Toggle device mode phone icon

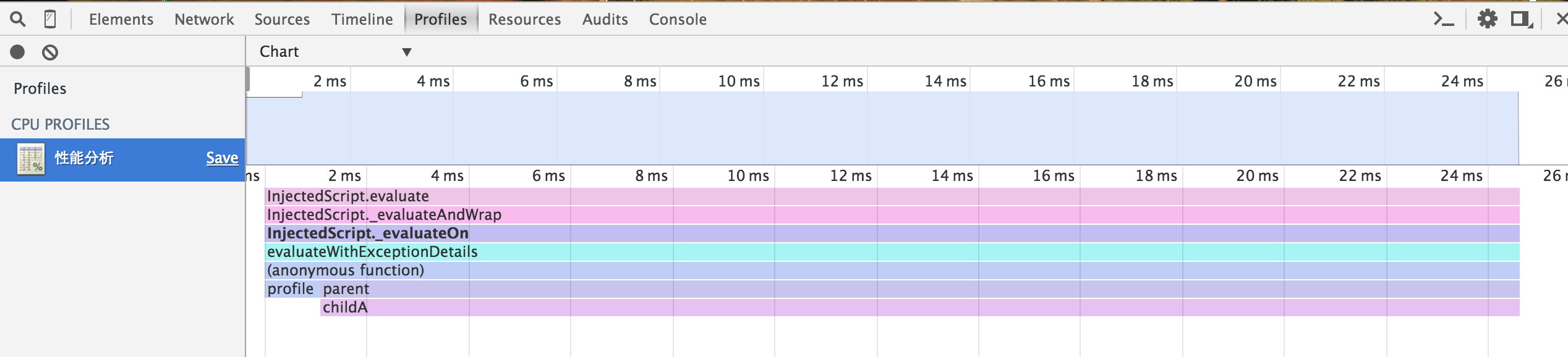pos(50,20)
